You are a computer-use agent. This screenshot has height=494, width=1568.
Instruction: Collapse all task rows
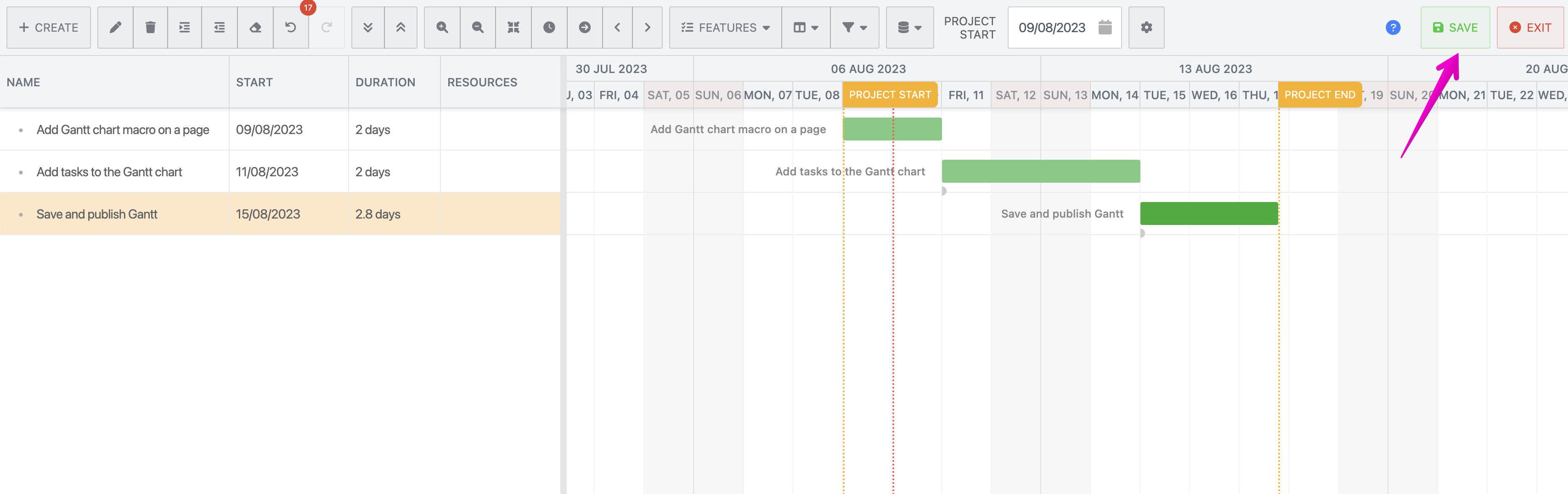[x=367, y=28]
